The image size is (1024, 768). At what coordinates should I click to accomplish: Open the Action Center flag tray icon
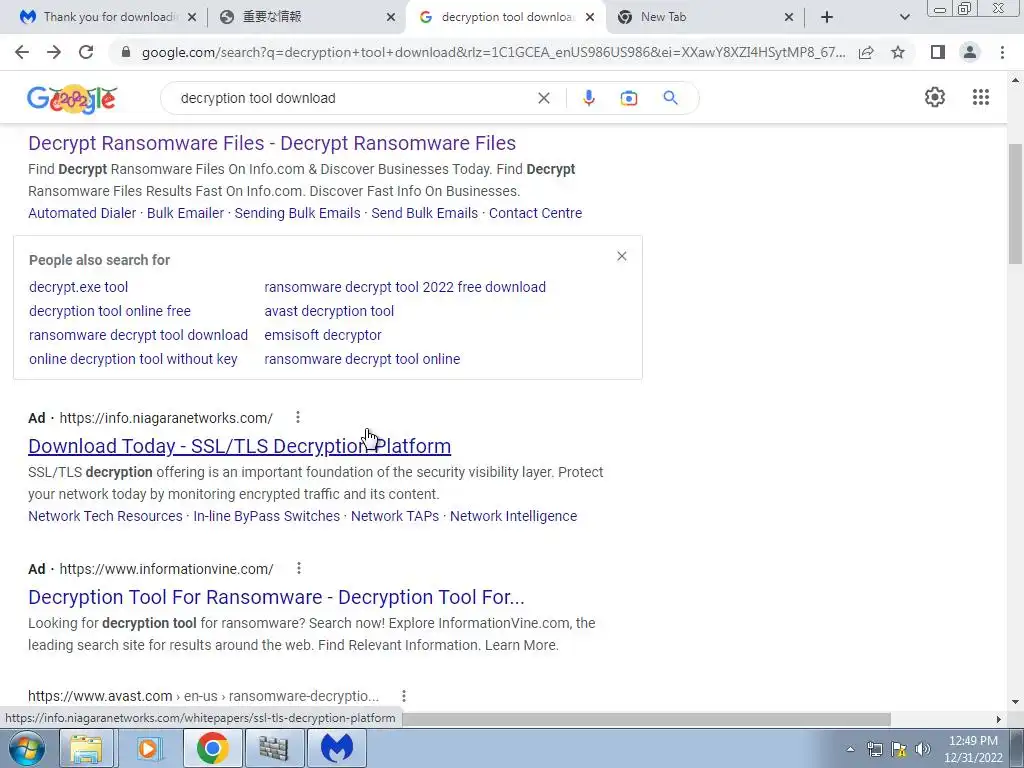pyautogui.click(x=899, y=749)
